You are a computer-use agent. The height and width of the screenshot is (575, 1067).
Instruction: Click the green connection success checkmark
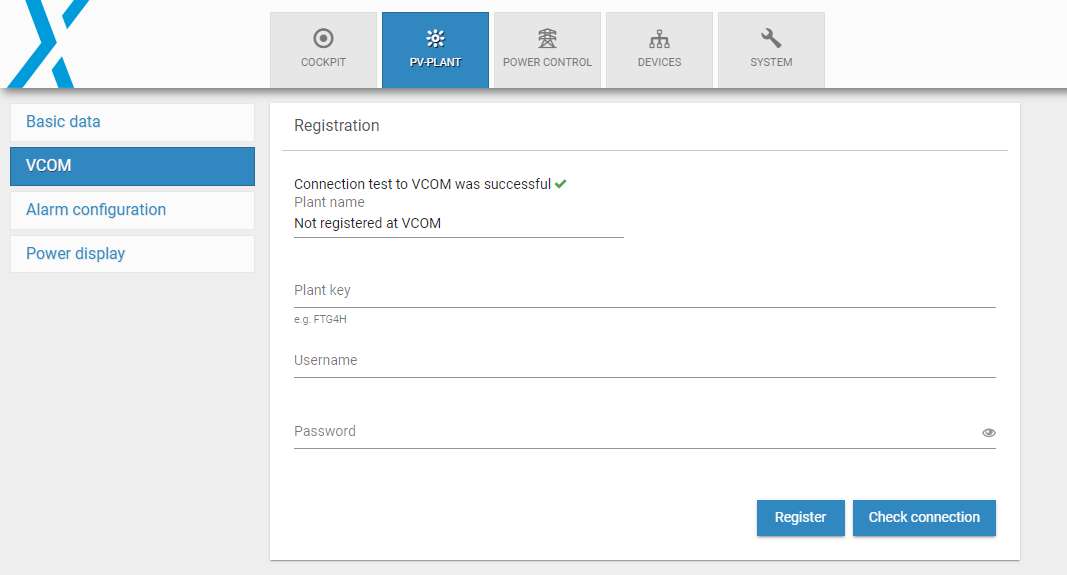(x=561, y=184)
